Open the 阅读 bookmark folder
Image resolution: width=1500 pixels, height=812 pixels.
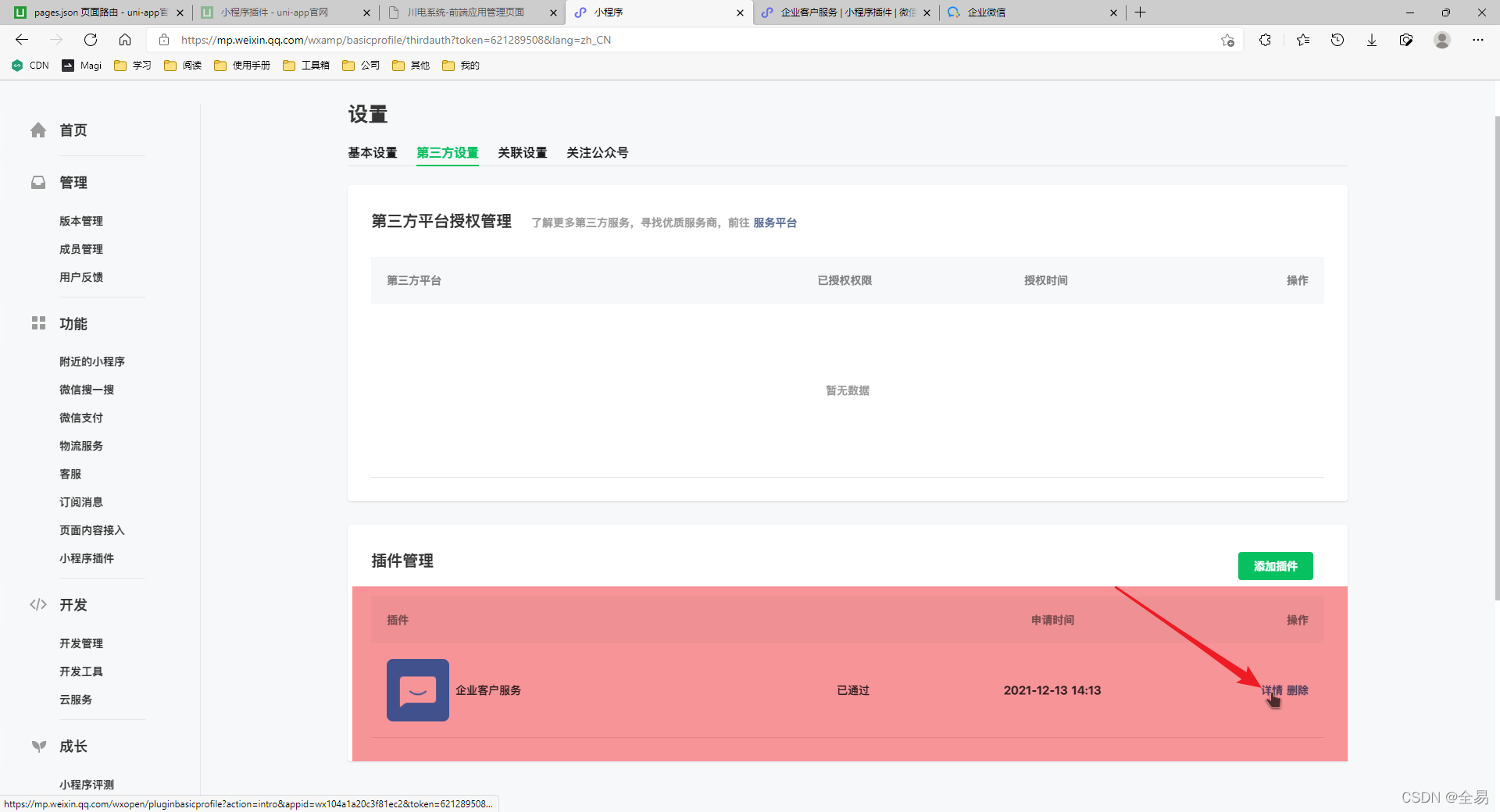coord(183,66)
